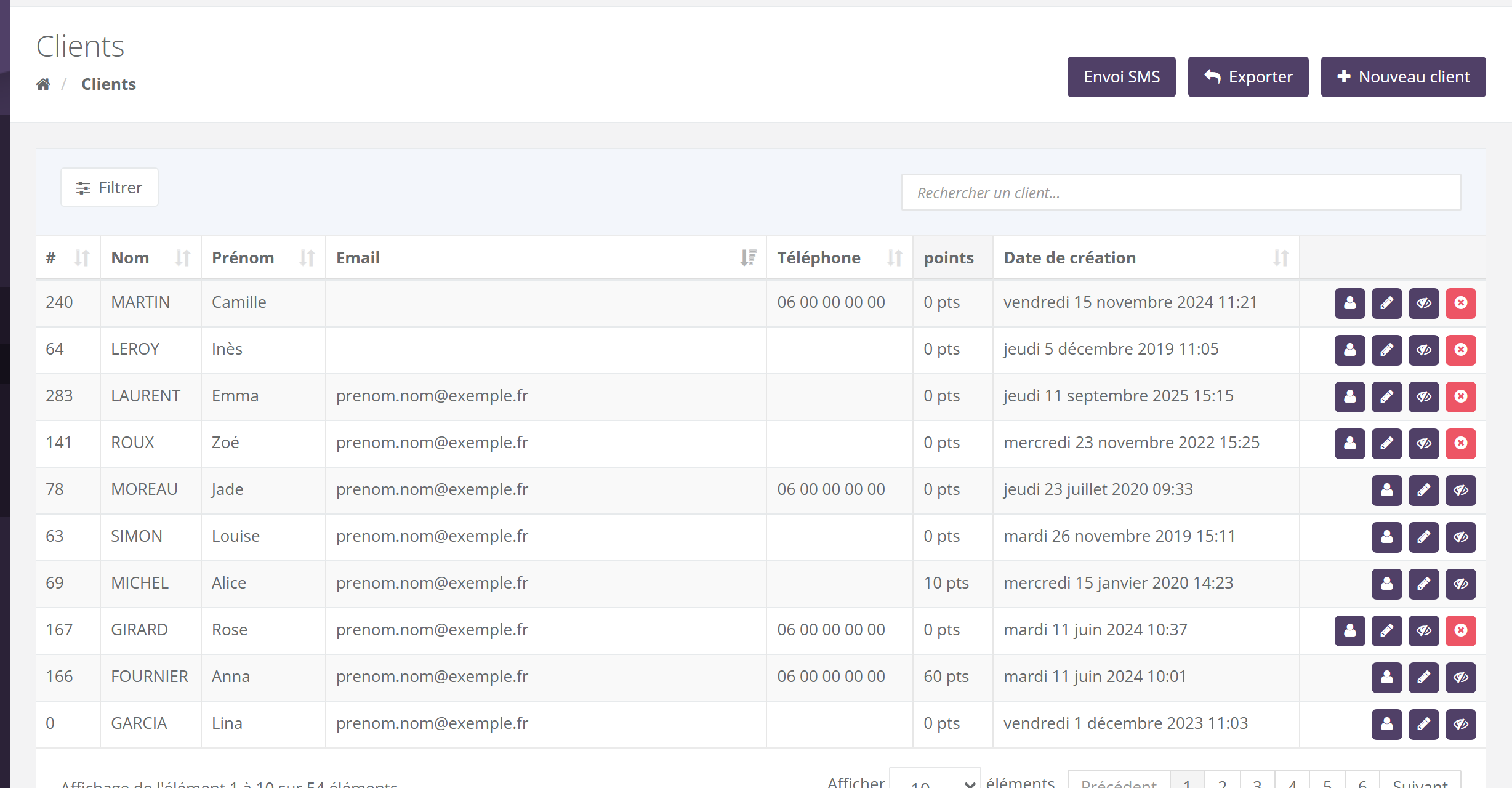Edit client MICHEL Alice with pencil icon
The height and width of the screenshot is (788, 1512).
tap(1423, 584)
